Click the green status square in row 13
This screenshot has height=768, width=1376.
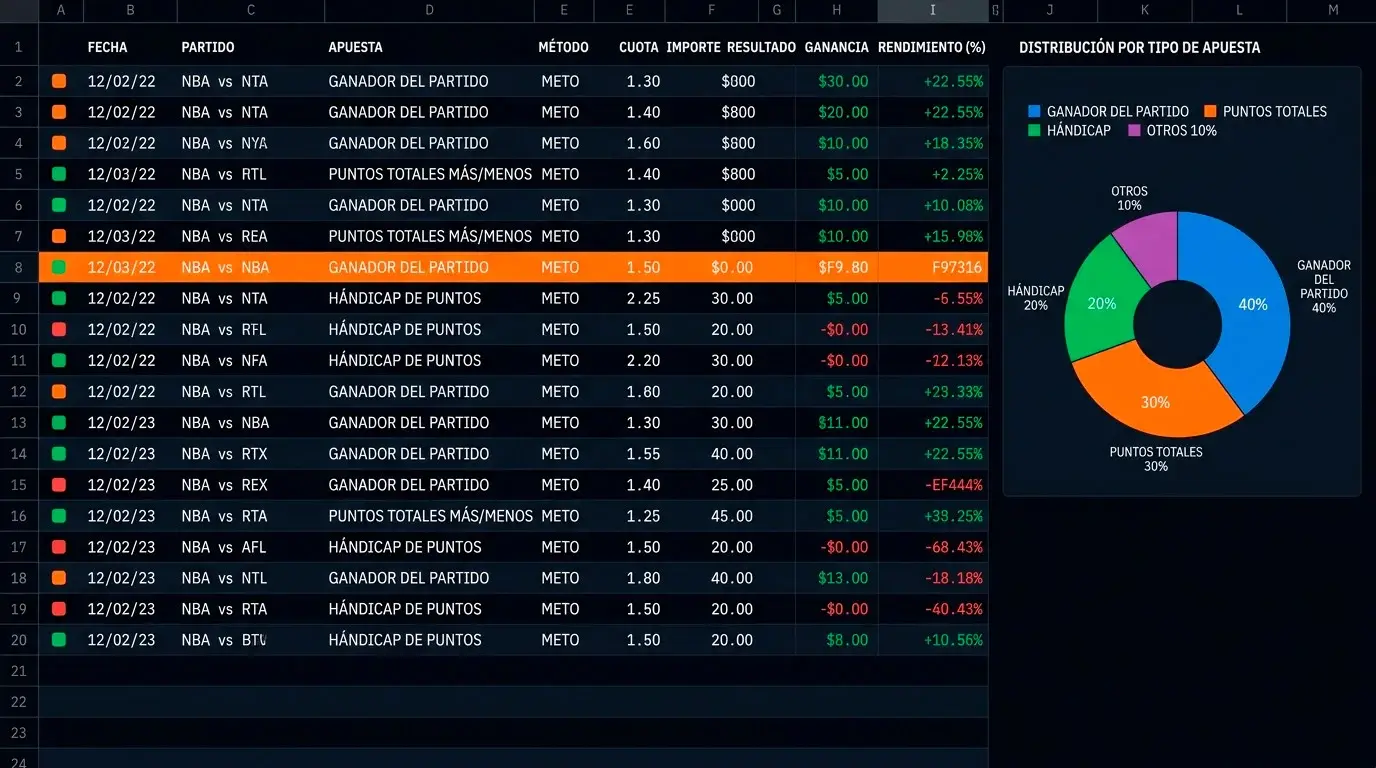(x=59, y=422)
